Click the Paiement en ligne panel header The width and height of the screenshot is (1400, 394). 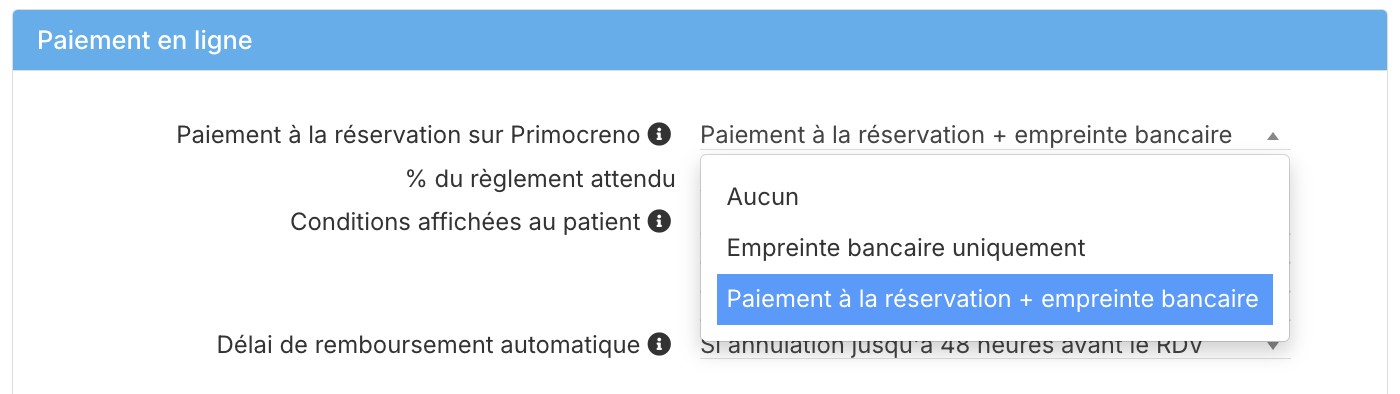point(700,40)
